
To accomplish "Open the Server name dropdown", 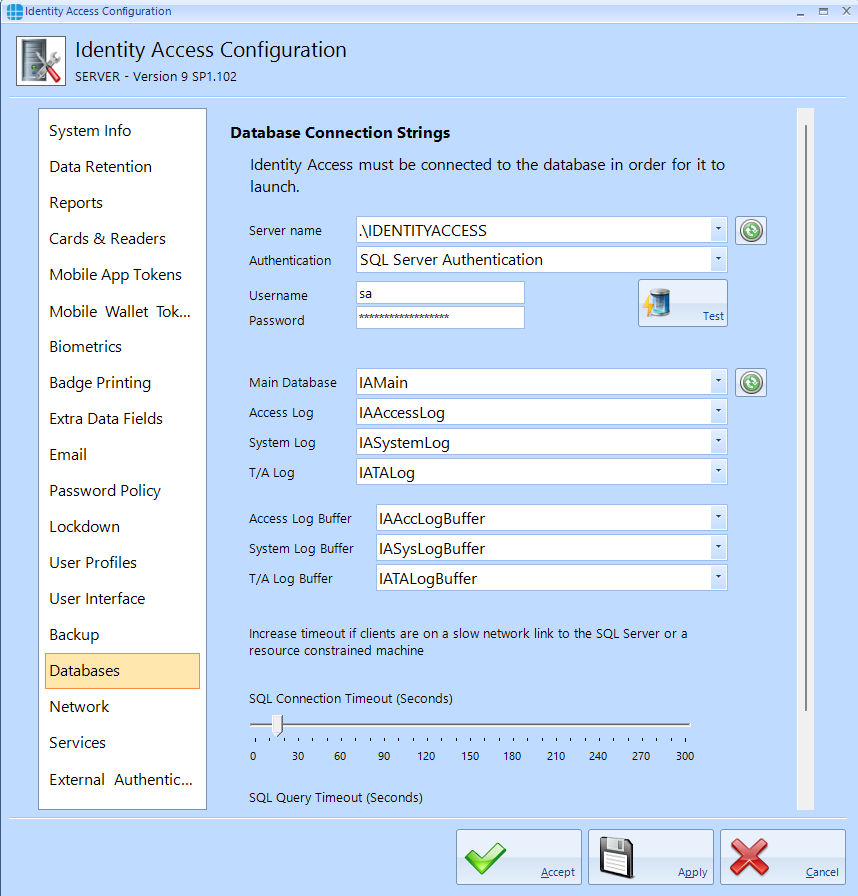I will [719, 230].
